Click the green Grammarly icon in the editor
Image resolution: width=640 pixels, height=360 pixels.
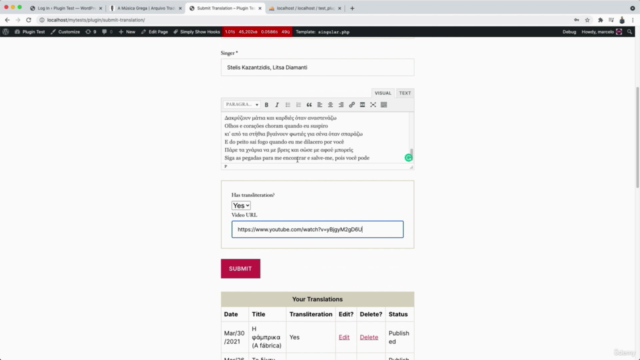(x=408, y=158)
